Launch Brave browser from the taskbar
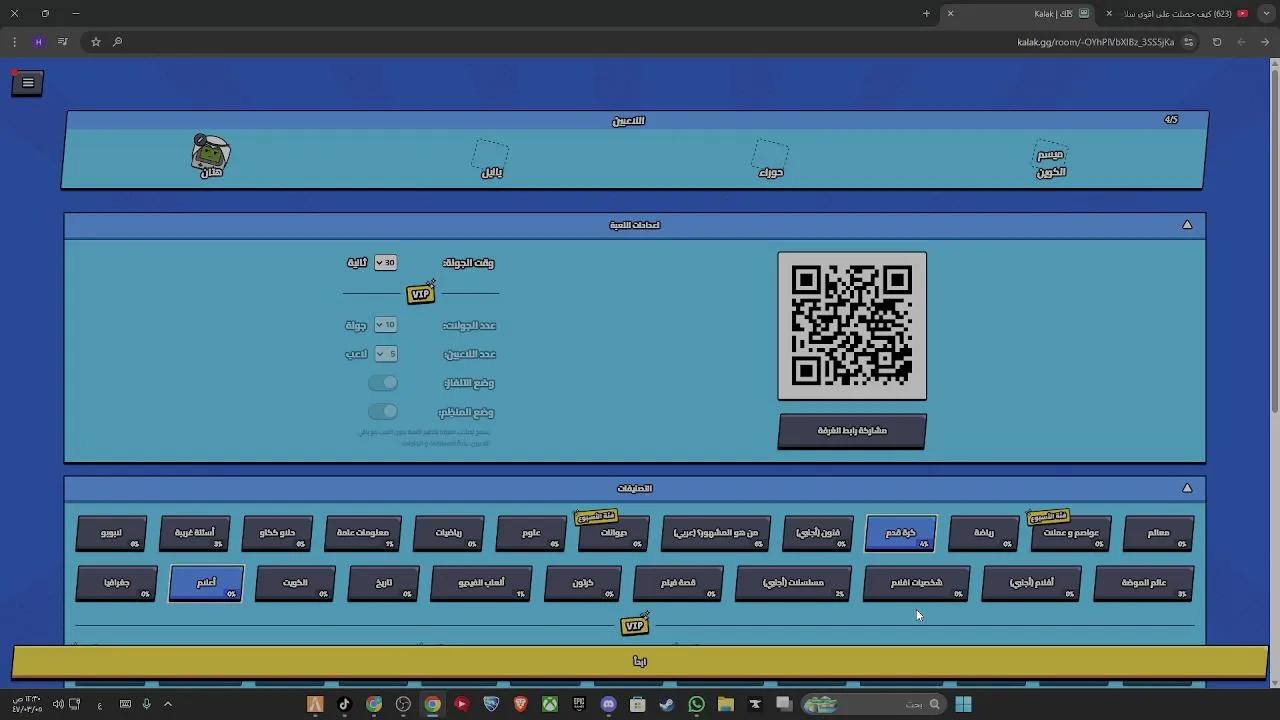The image size is (1280, 720). [x=520, y=704]
